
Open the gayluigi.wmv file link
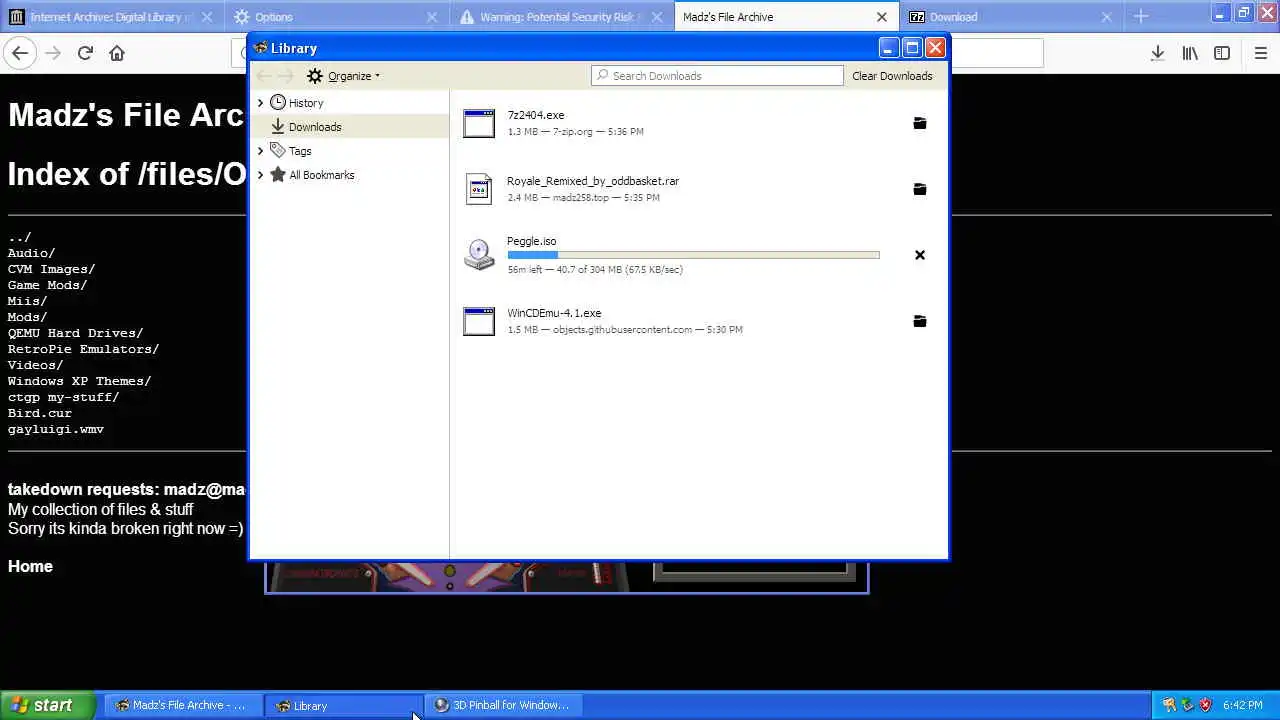coord(56,429)
